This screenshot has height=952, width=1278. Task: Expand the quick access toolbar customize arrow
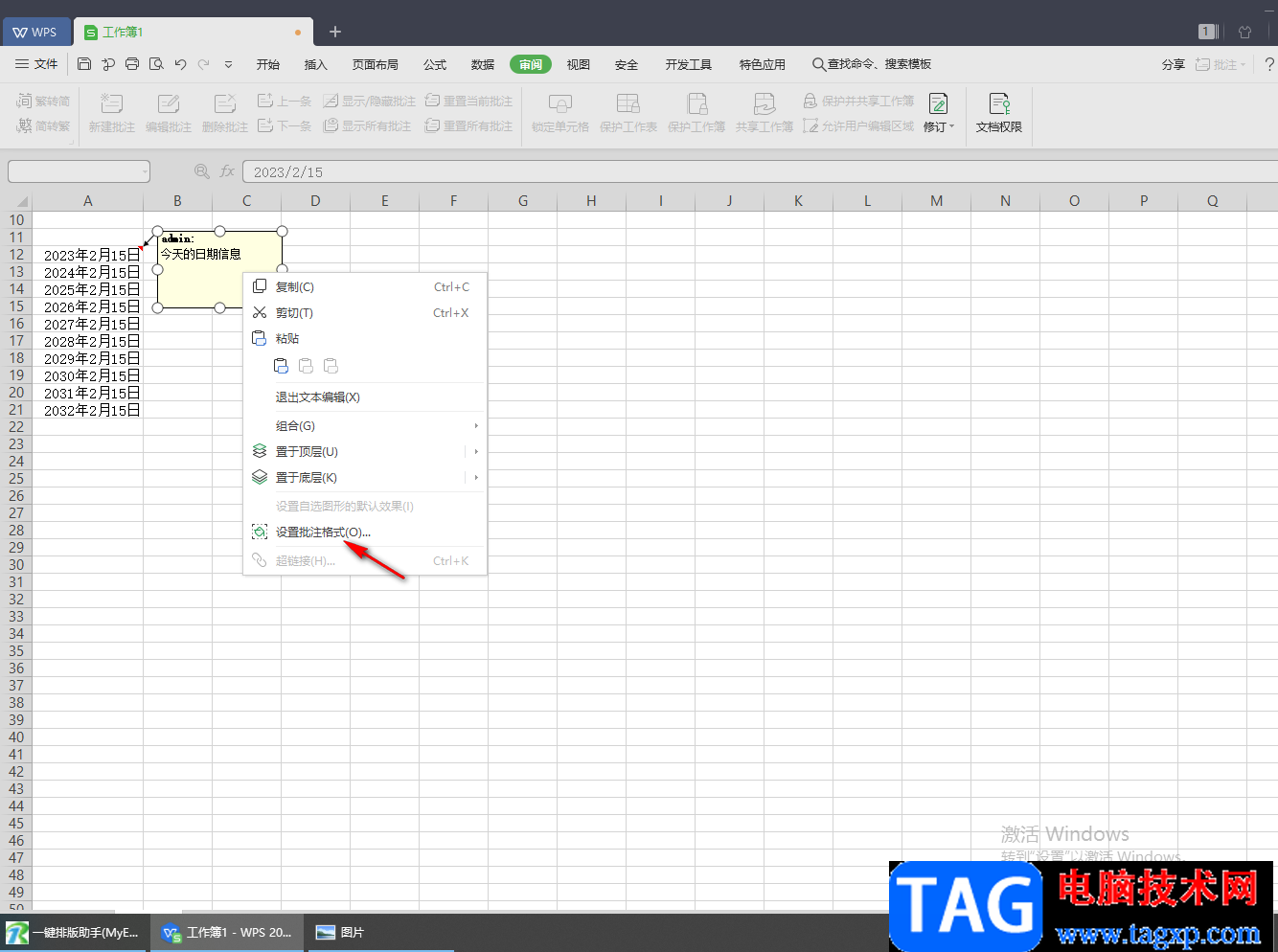point(228,64)
